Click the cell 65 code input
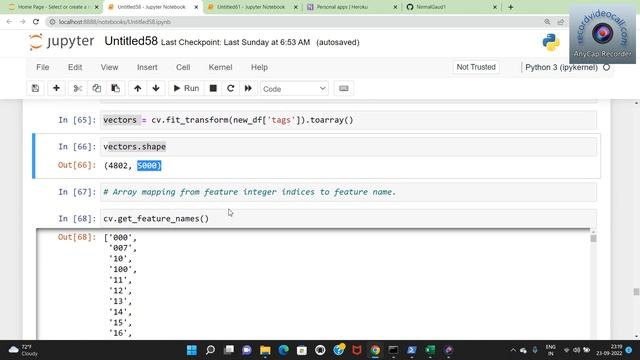The width and height of the screenshot is (640, 360). pos(348,120)
